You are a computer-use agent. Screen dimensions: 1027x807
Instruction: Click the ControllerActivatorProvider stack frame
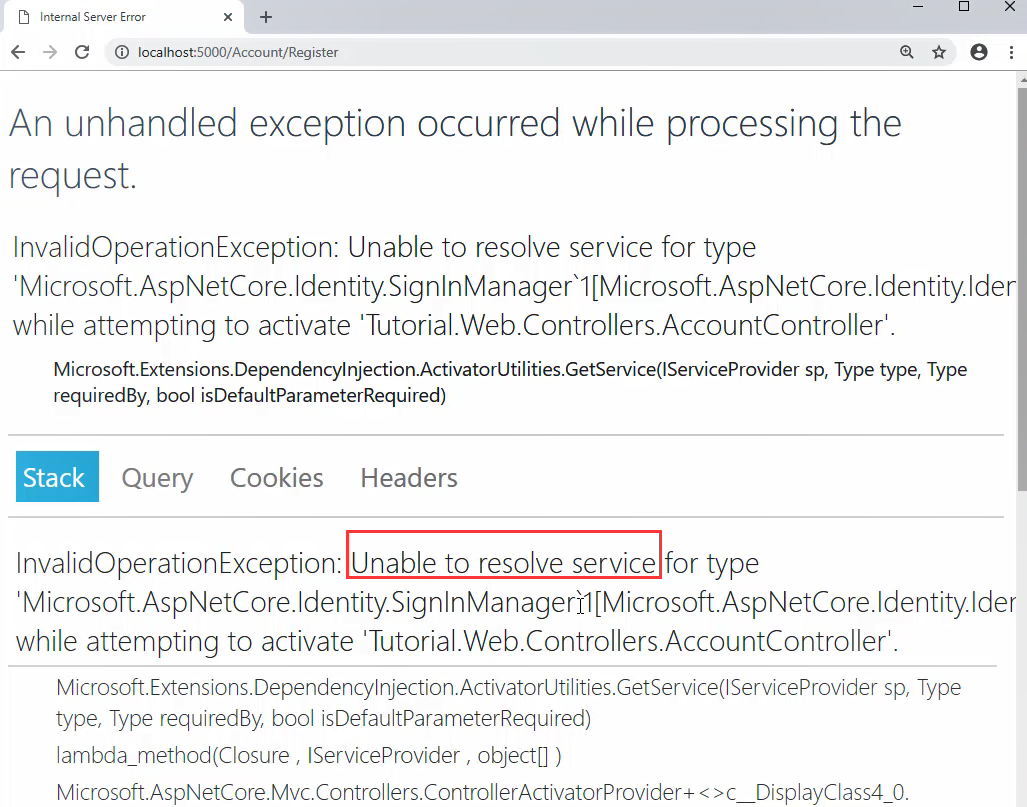pos(482,793)
